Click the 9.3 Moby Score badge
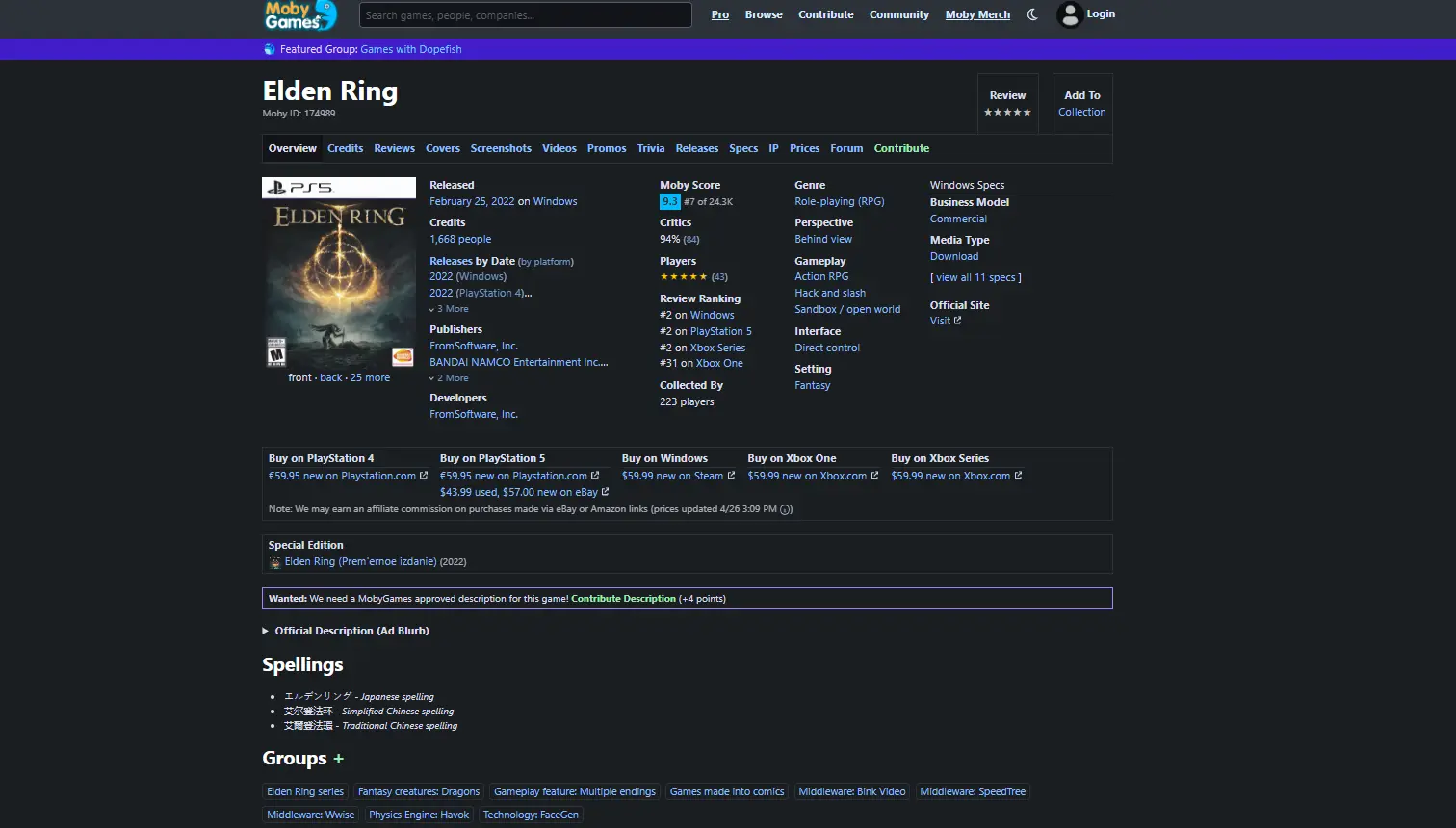This screenshot has height=828, width=1456. coord(669,201)
